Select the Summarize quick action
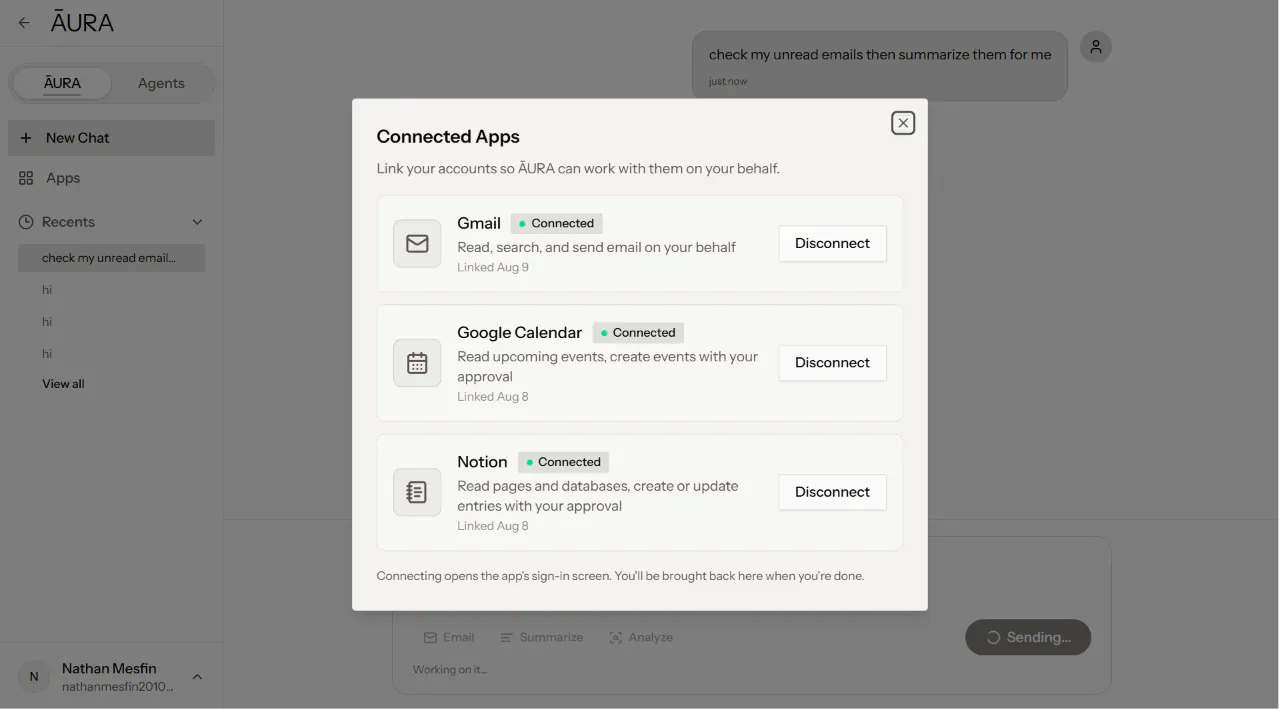 point(542,637)
